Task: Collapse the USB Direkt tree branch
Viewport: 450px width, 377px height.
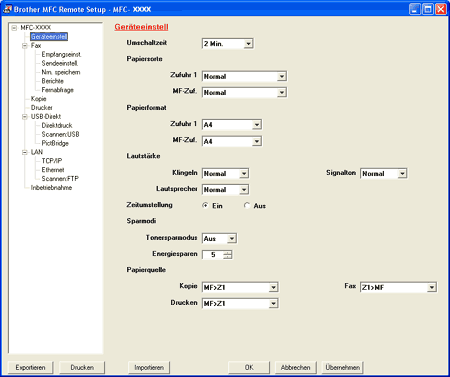Action: (25, 117)
